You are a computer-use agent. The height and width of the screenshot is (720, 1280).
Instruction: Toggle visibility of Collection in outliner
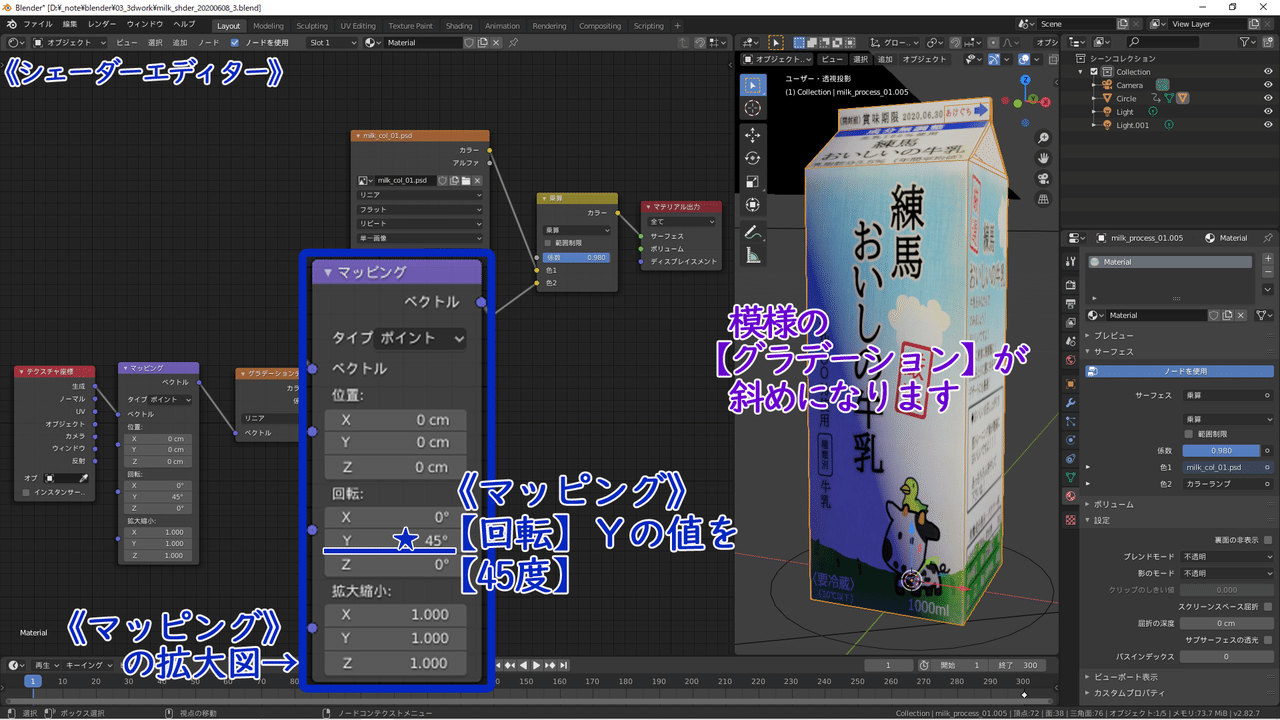(x=1268, y=72)
